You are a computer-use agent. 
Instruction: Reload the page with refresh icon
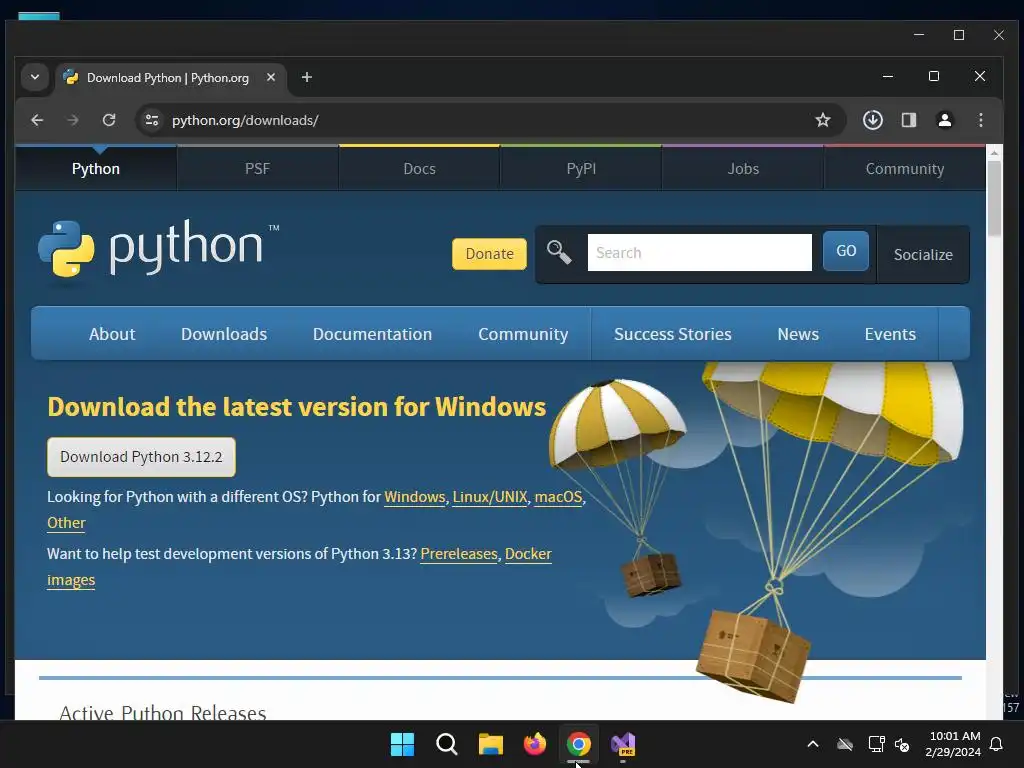109,120
